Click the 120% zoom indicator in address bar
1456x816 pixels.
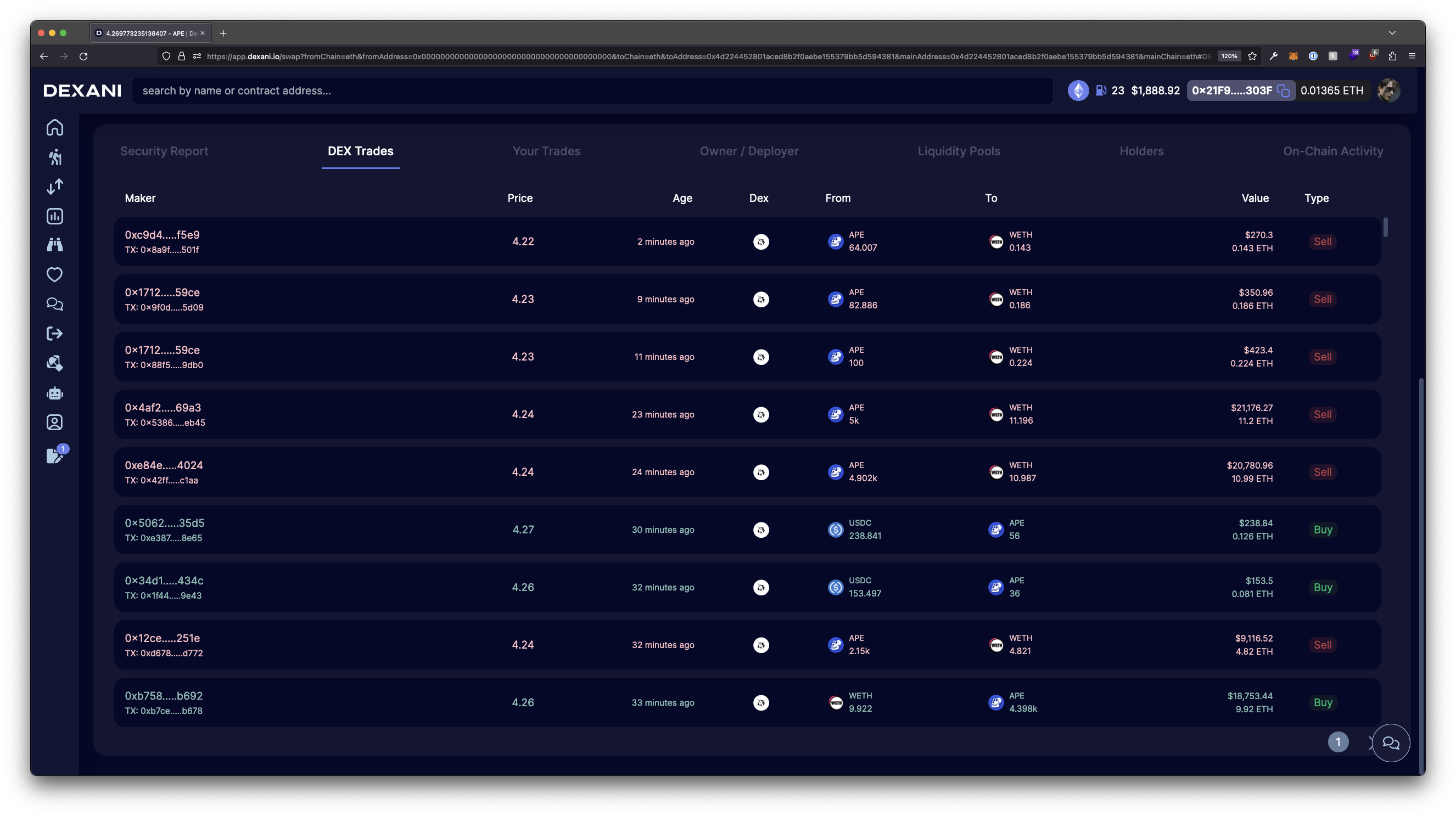click(1229, 56)
